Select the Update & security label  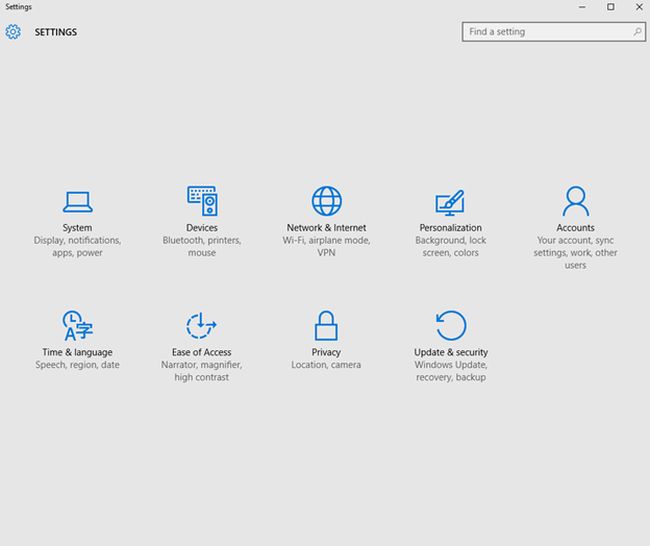point(451,352)
